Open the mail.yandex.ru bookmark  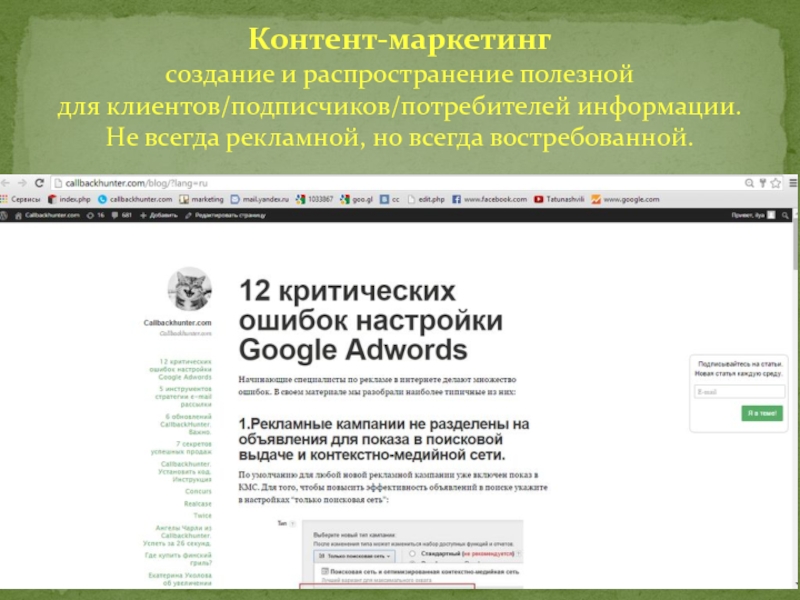(x=260, y=199)
